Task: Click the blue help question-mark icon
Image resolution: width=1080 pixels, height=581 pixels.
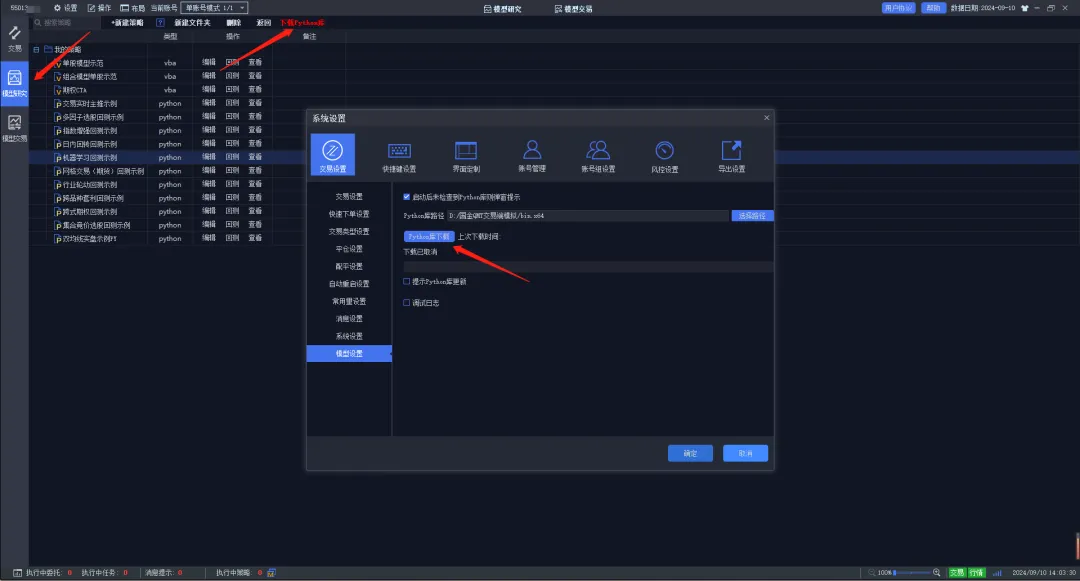Action: (160, 23)
